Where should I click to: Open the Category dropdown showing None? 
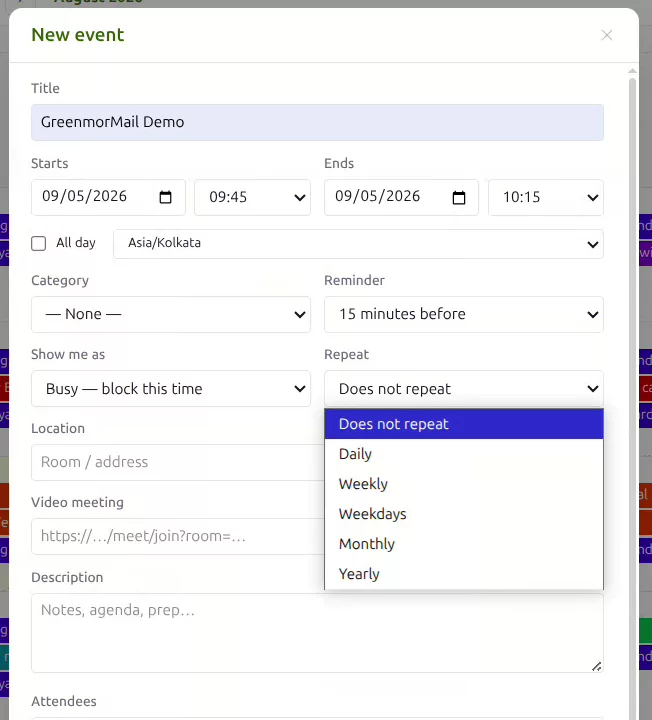point(171,315)
